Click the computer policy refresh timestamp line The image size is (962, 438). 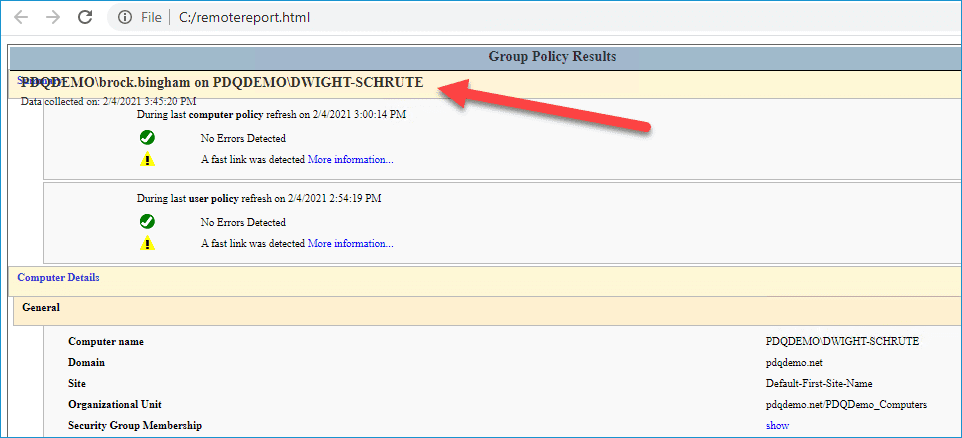click(271, 114)
